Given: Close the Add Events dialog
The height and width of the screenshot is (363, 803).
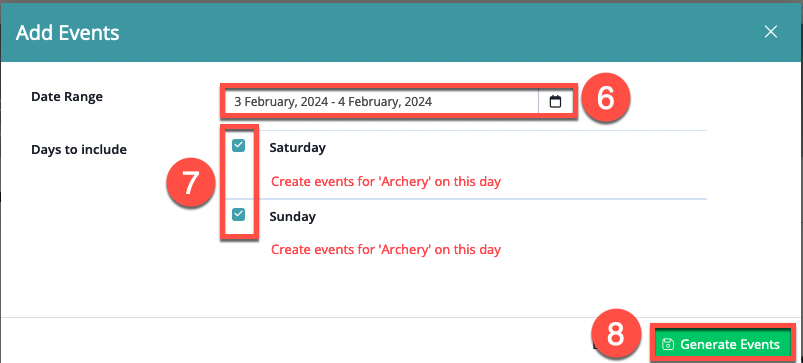Looking at the screenshot, I should click(x=771, y=32).
